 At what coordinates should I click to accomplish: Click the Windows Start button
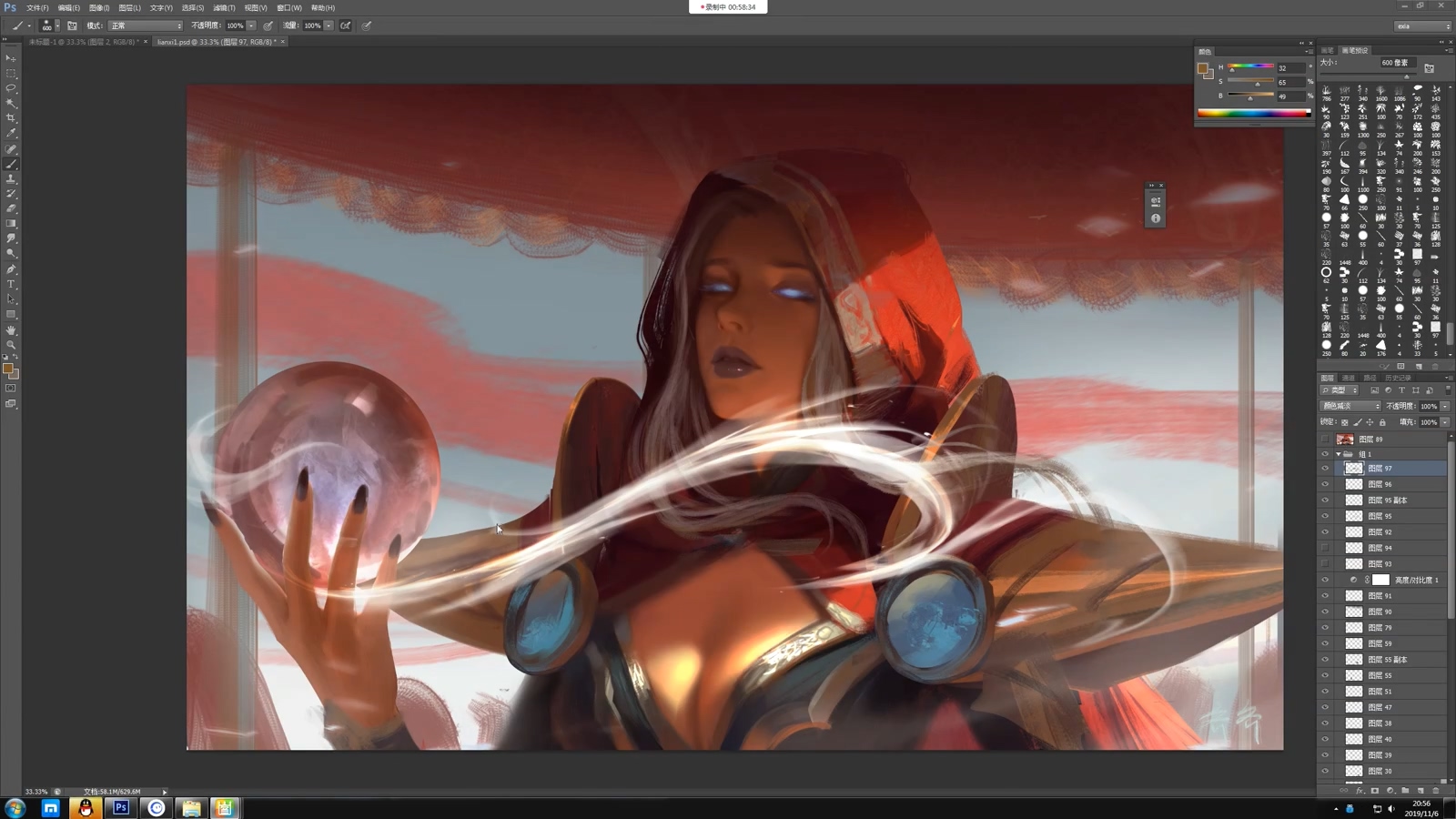click(15, 808)
